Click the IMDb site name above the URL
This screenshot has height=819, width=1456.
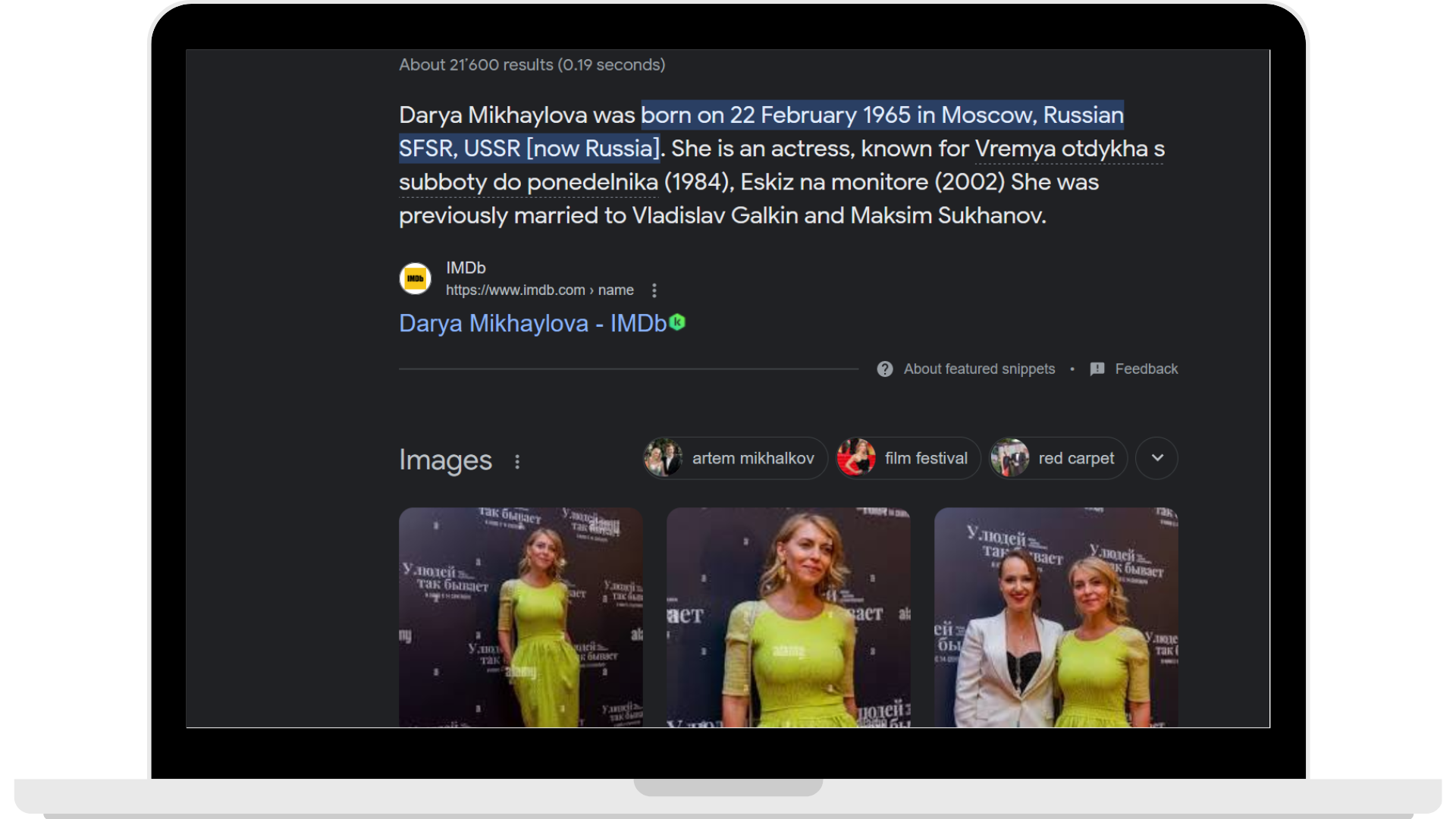(x=466, y=268)
